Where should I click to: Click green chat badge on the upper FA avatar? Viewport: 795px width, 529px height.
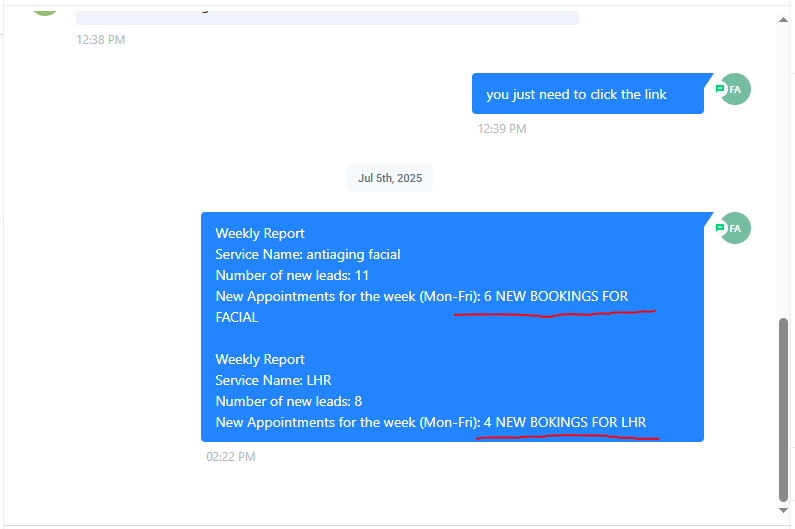tap(720, 89)
